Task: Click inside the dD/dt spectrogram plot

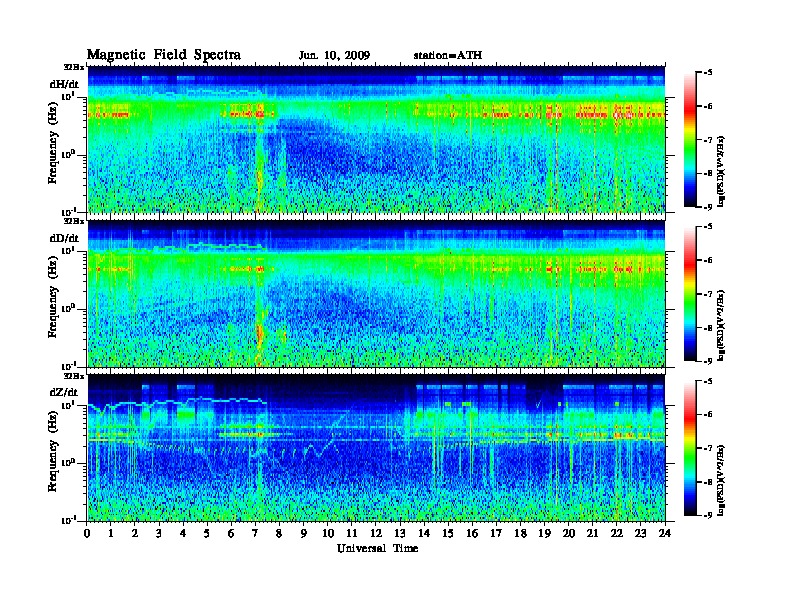Action: click(376, 294)
